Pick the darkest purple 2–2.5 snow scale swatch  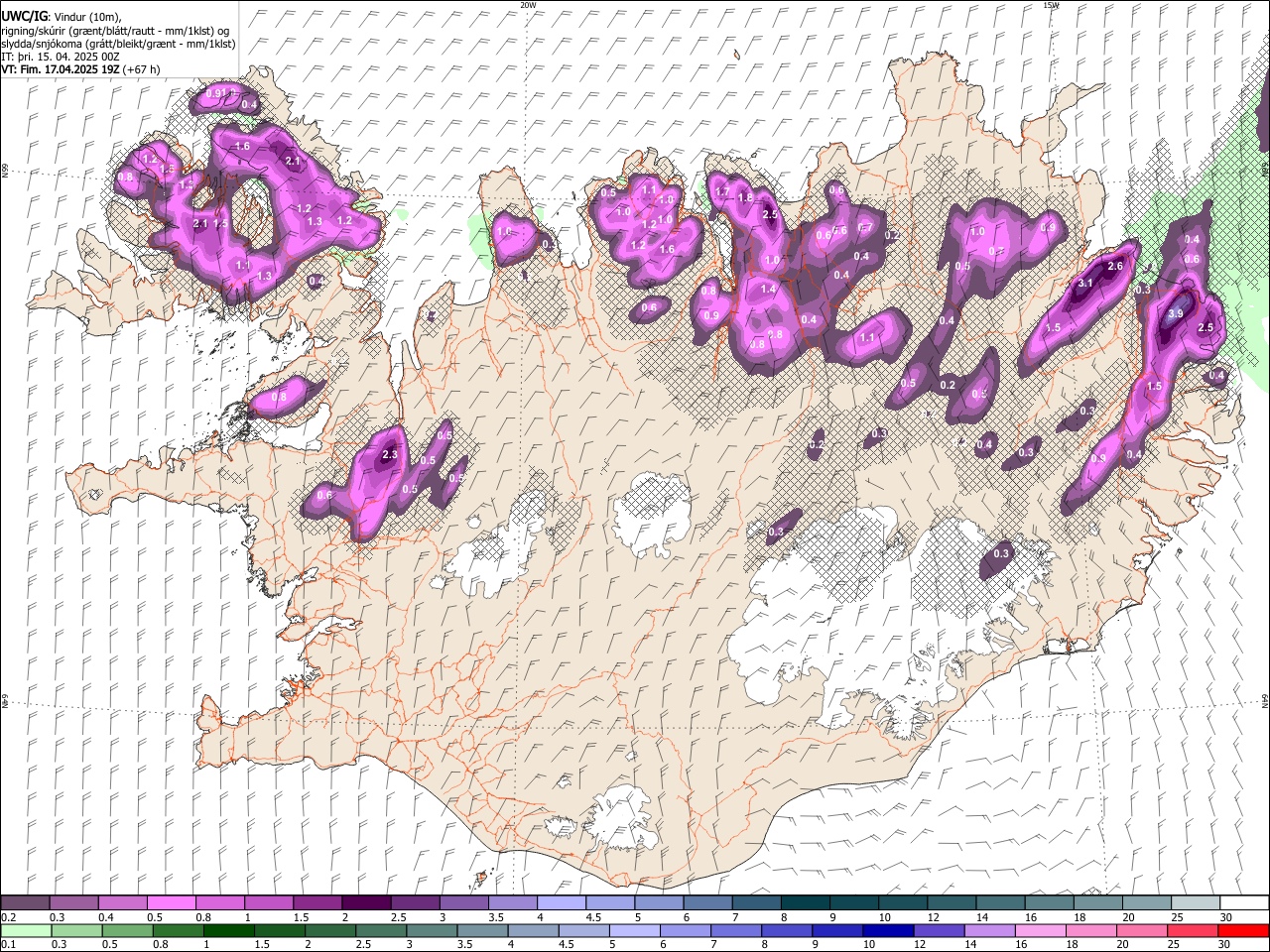pos(366,903)
